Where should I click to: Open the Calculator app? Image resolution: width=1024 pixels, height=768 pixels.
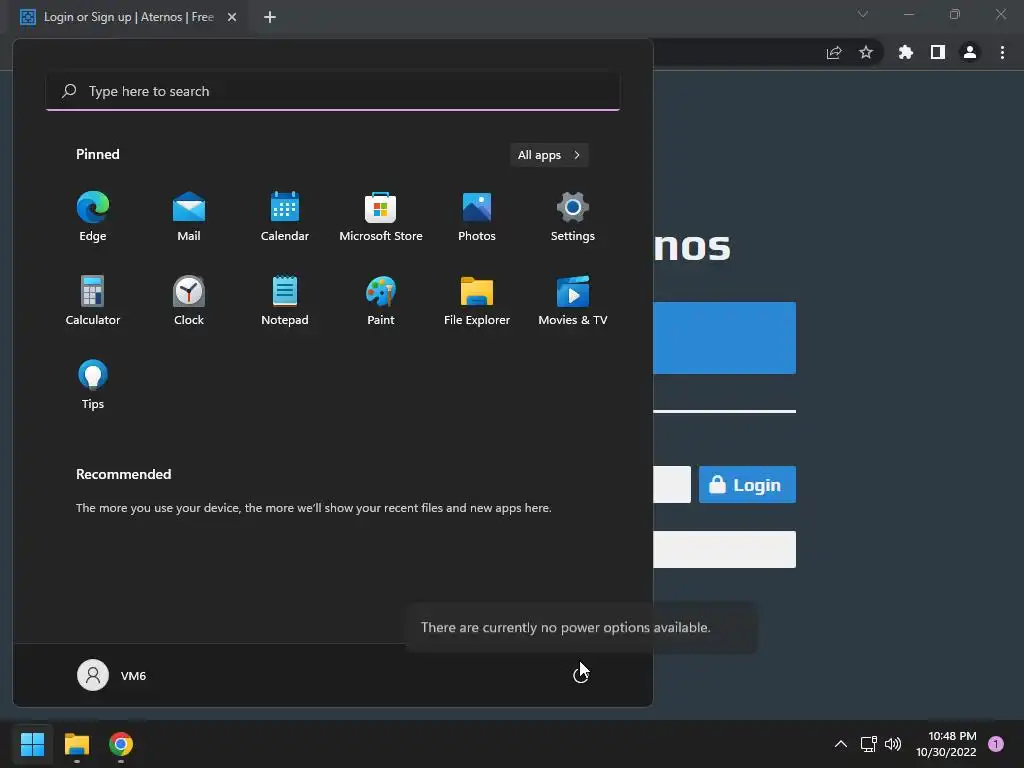click(93, 300)
